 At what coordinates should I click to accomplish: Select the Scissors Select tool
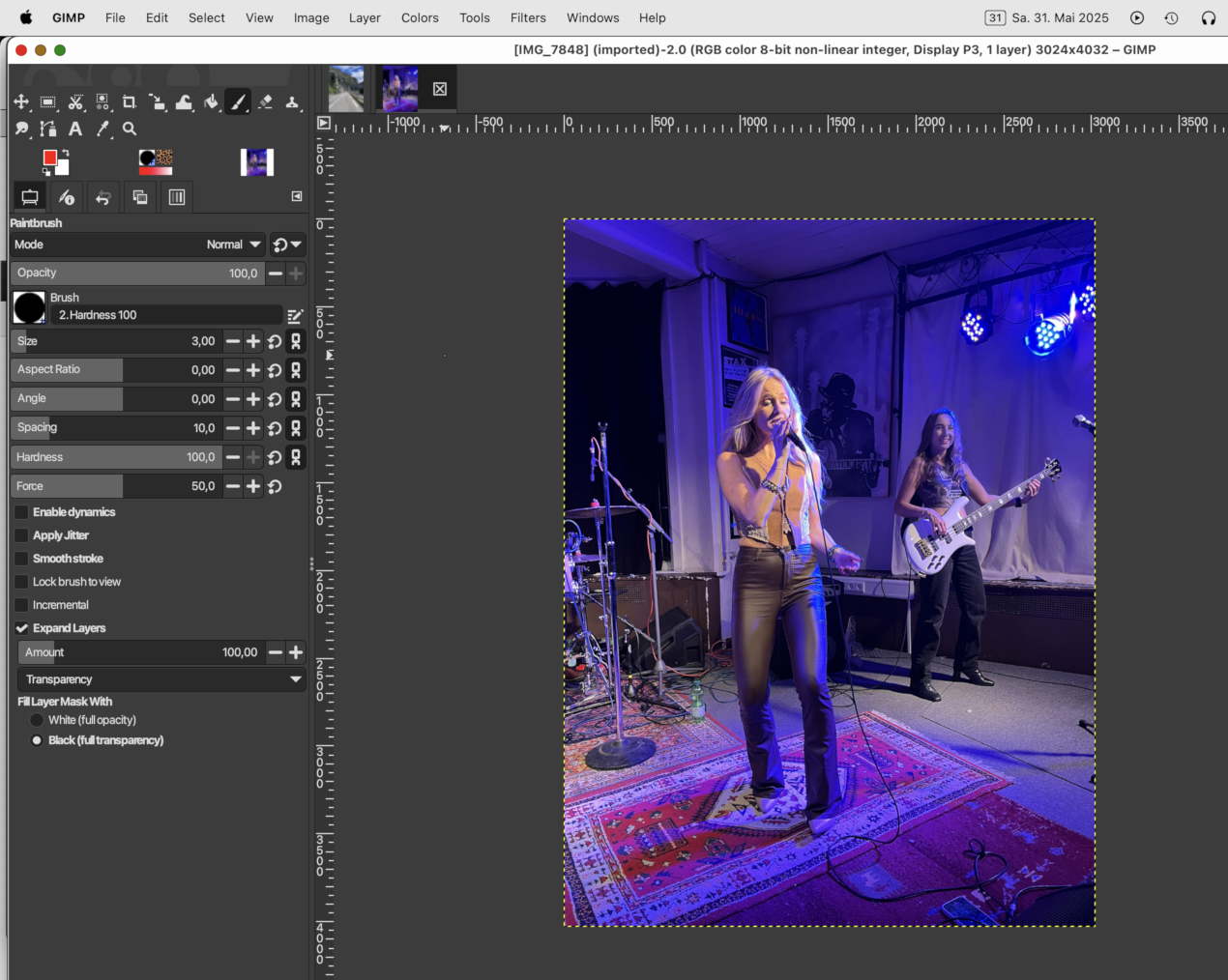(x=75, y=101)
